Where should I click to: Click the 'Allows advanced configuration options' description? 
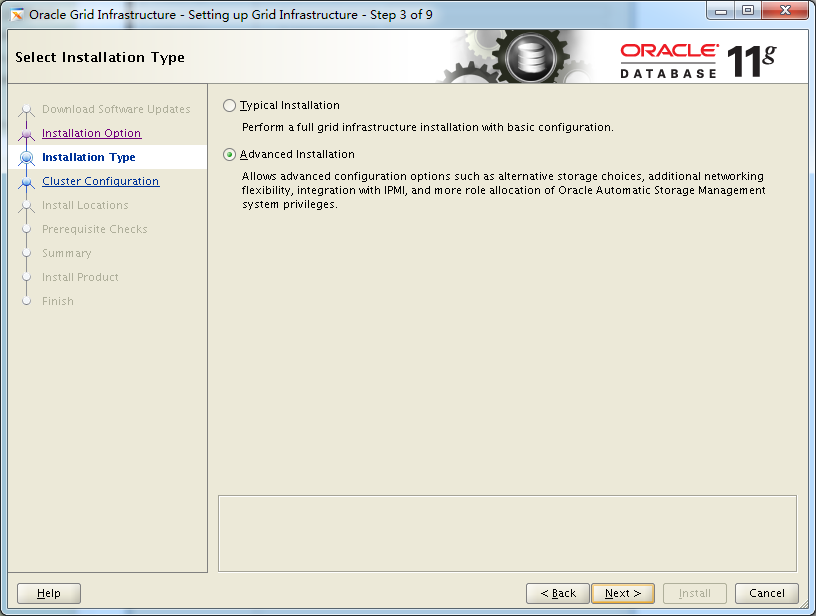(x=503, y=190)
